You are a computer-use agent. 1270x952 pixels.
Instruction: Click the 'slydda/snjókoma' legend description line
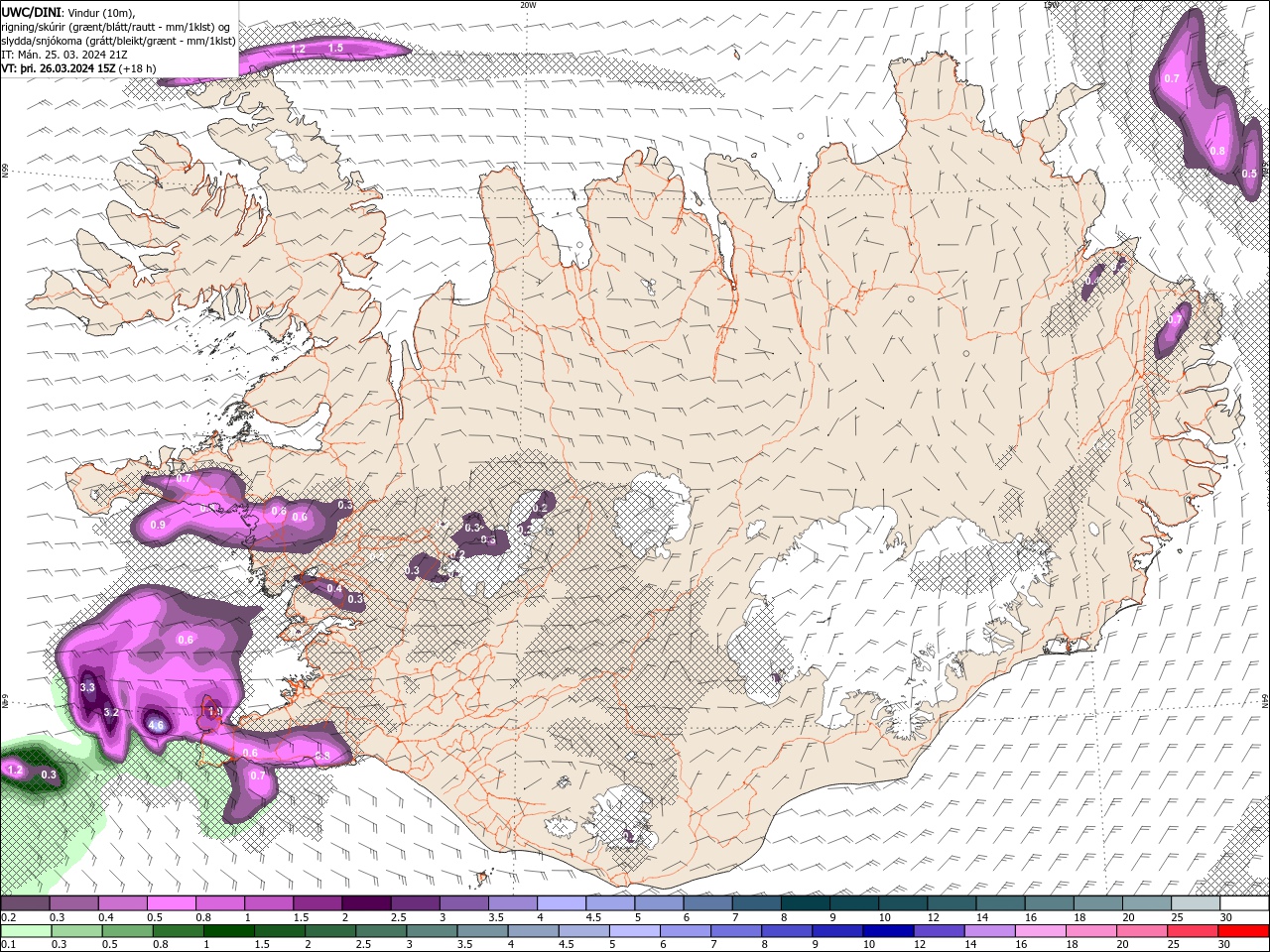point(118,41)
